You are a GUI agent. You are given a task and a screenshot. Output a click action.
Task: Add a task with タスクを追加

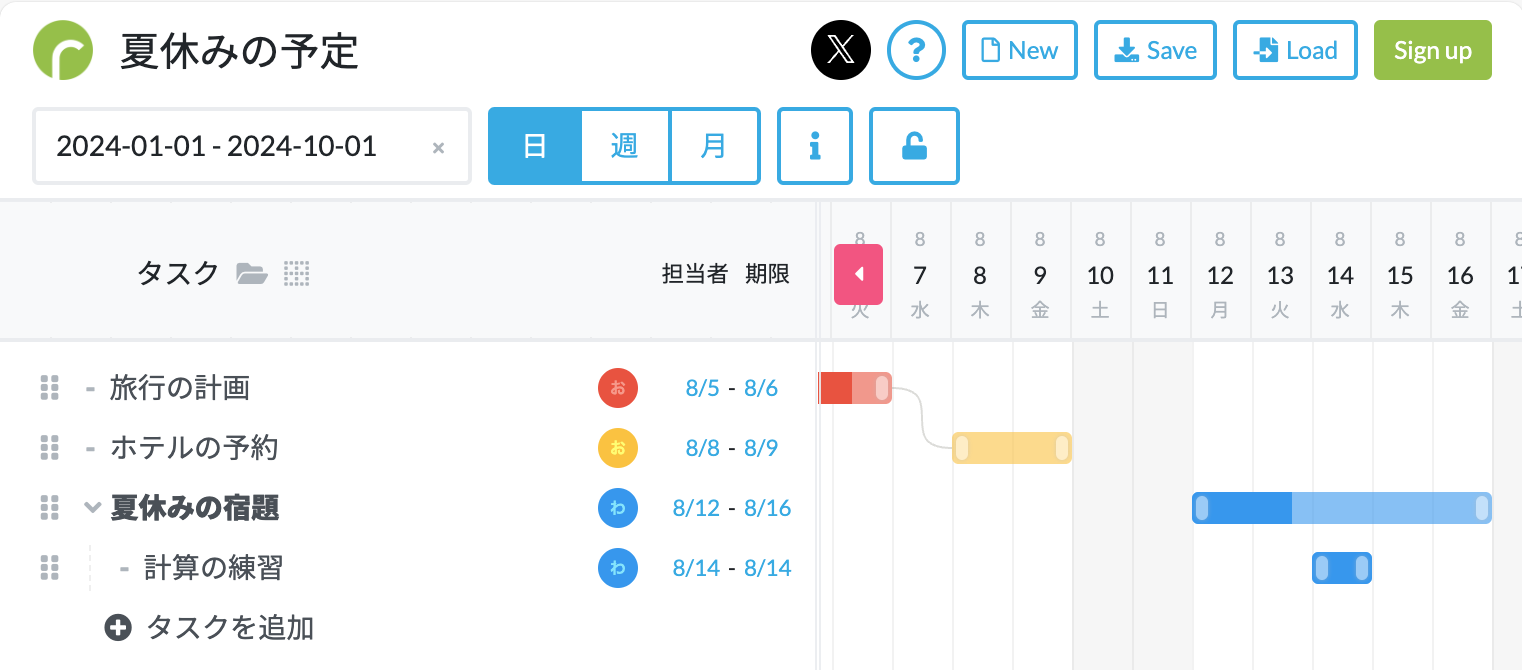click(210, 628)
